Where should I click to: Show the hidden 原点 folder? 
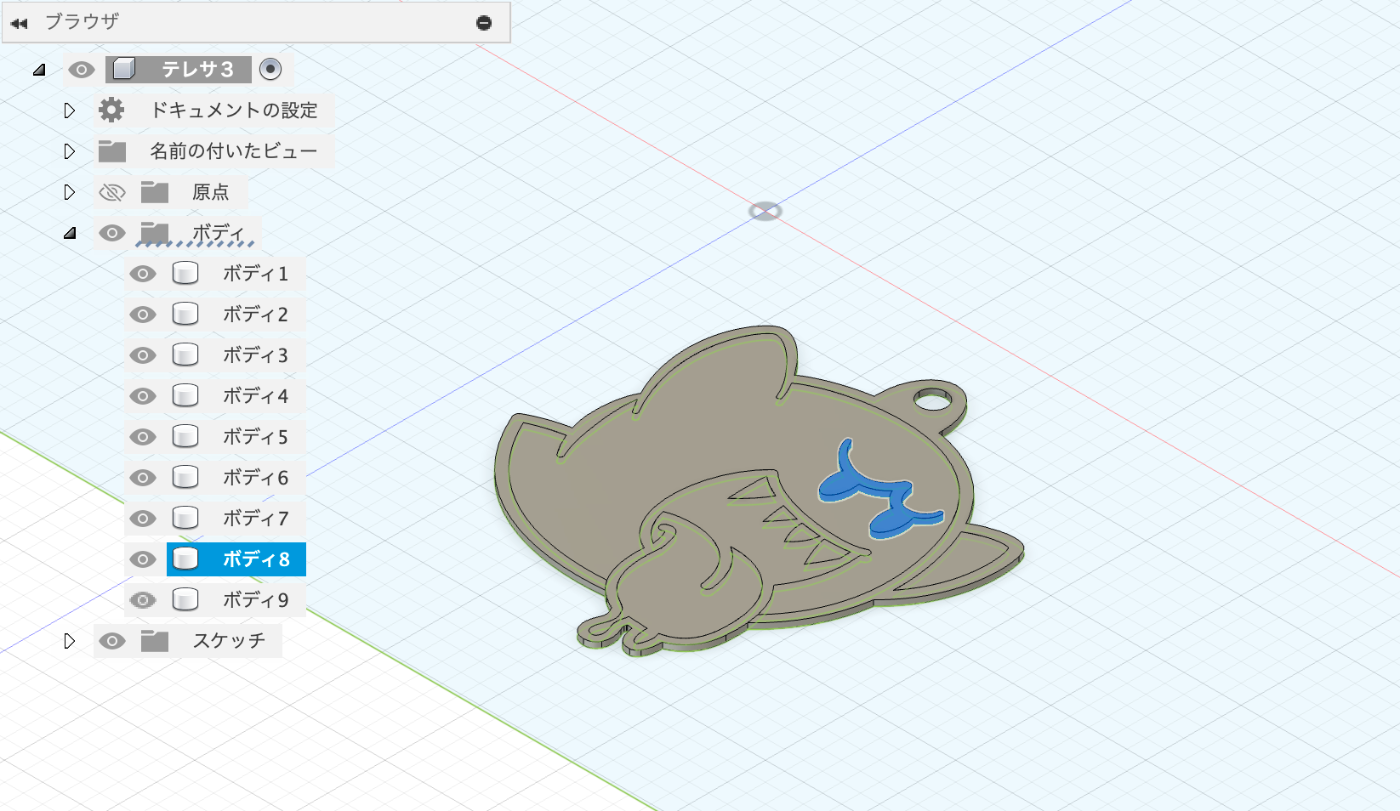[112, 192]
